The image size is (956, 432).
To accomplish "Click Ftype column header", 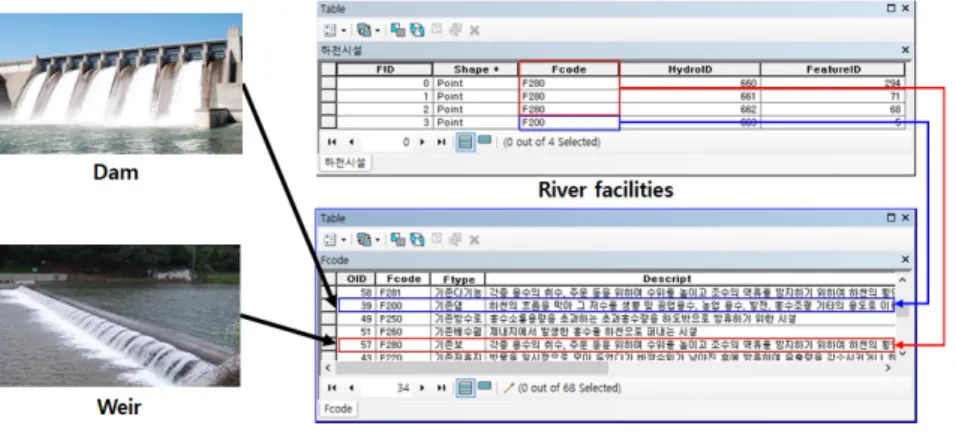I will (458, 279).
